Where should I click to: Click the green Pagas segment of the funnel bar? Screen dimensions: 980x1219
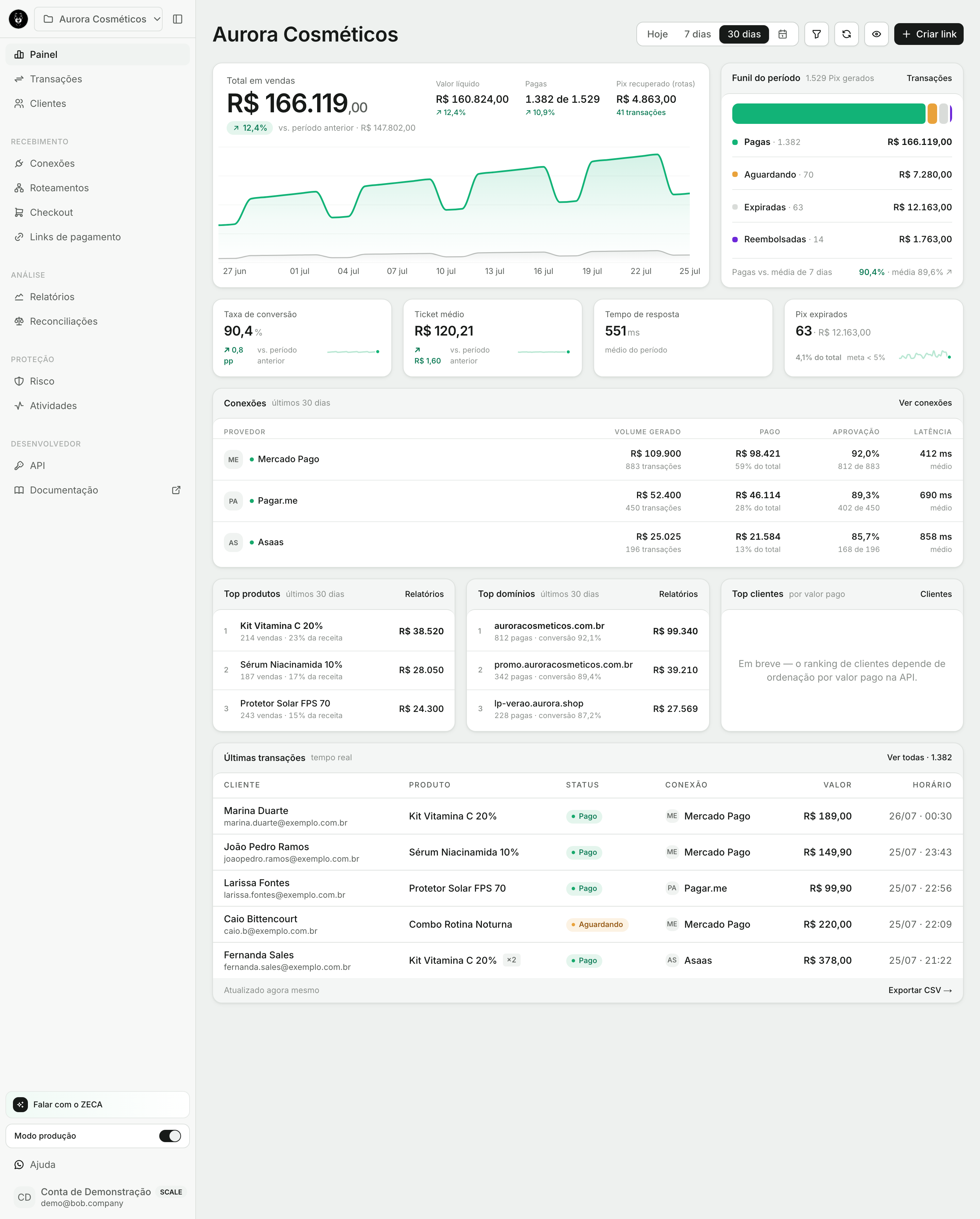click(829, 114)
